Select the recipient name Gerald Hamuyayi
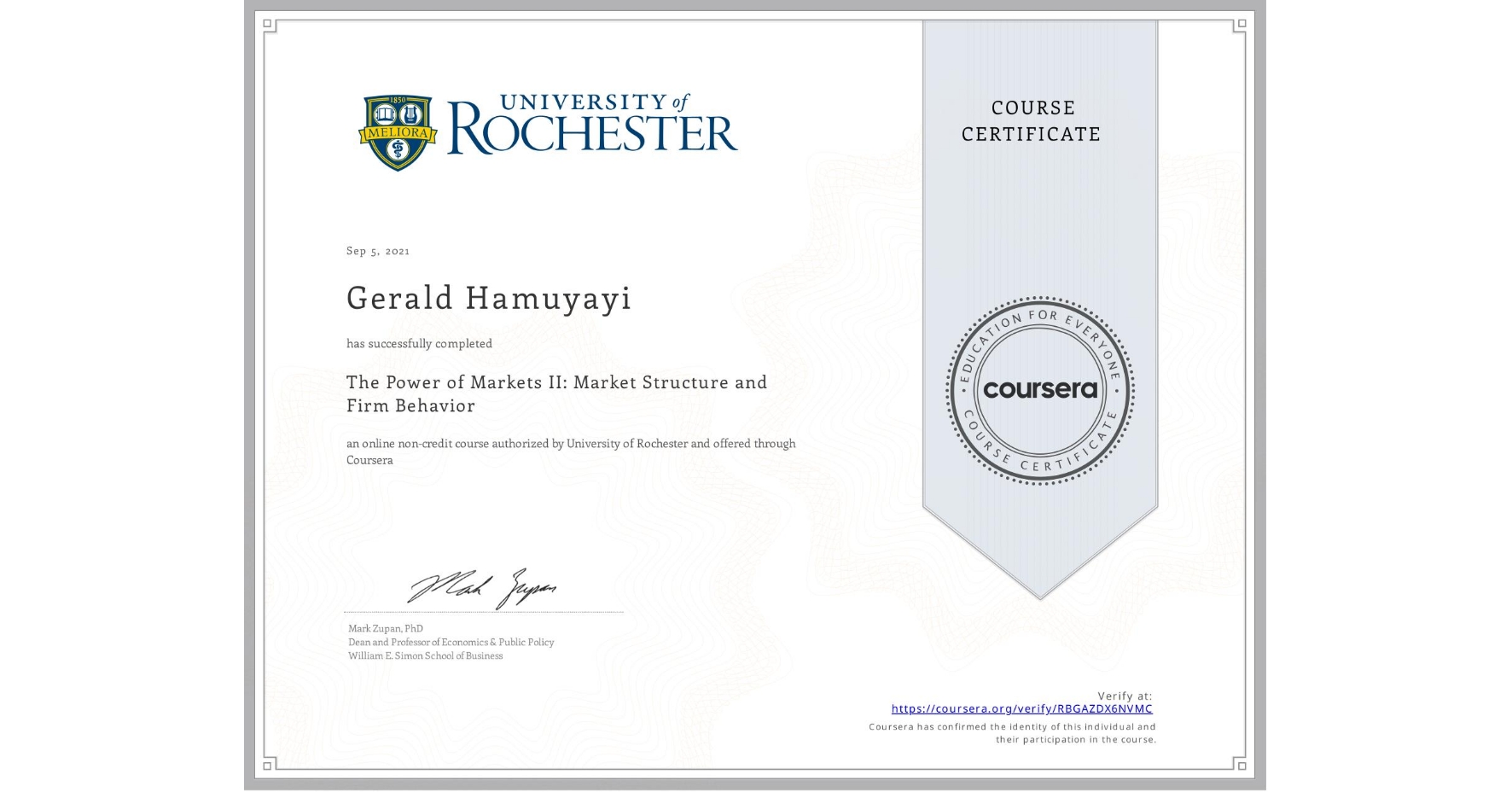The width and height of the screenshot is (1512, 792). pos(488,299)
